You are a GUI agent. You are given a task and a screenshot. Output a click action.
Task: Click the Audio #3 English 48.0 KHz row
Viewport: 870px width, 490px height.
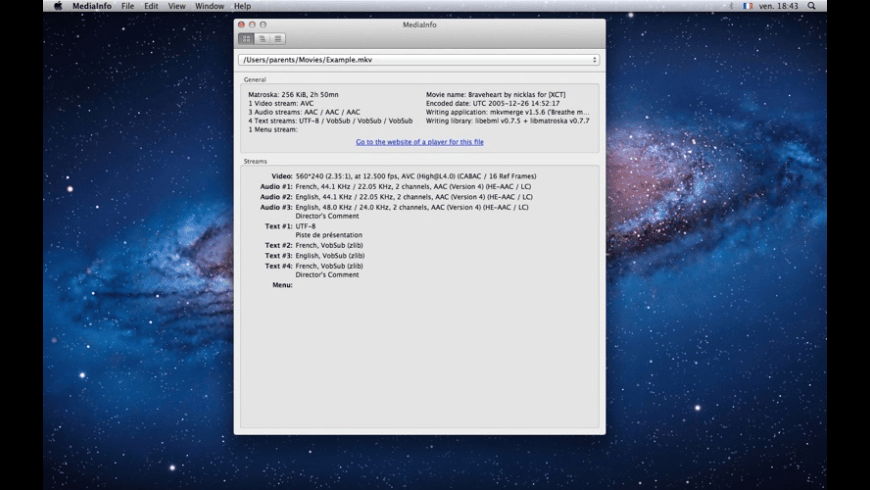point(394,208)
